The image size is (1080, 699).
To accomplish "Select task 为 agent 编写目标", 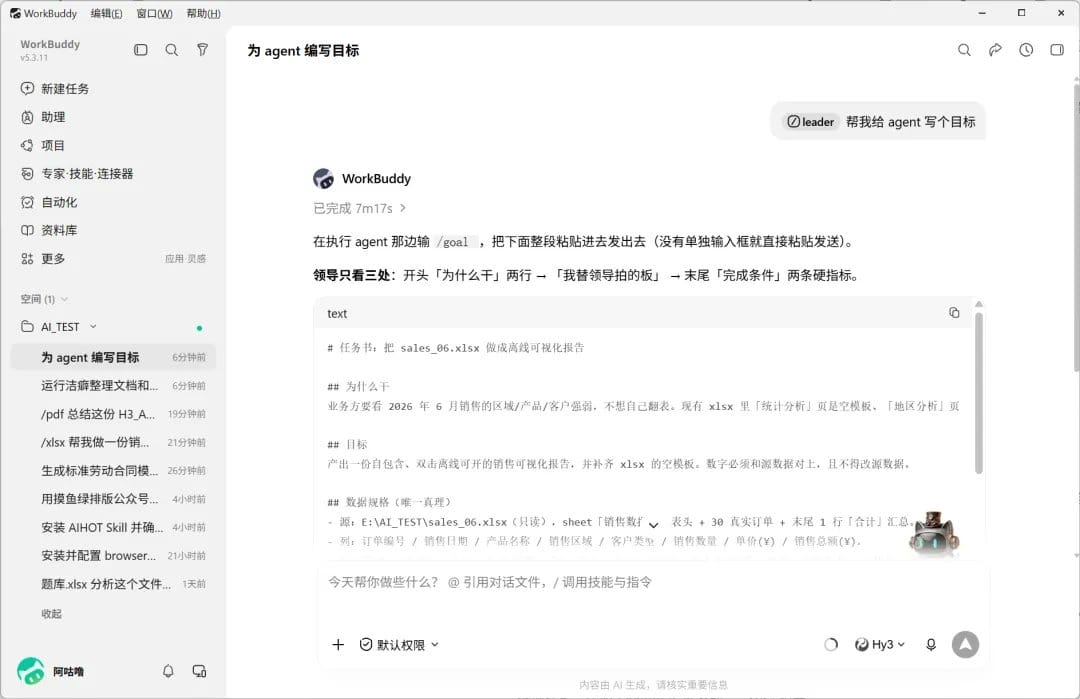I will tap(114, 357).
